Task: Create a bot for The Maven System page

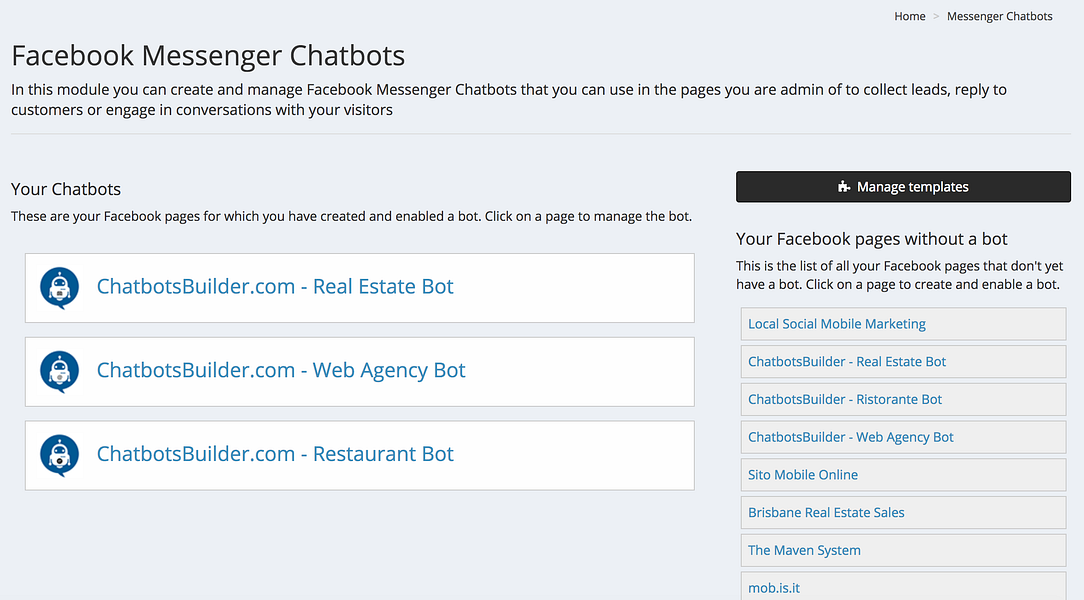Action: click(804, 550)
